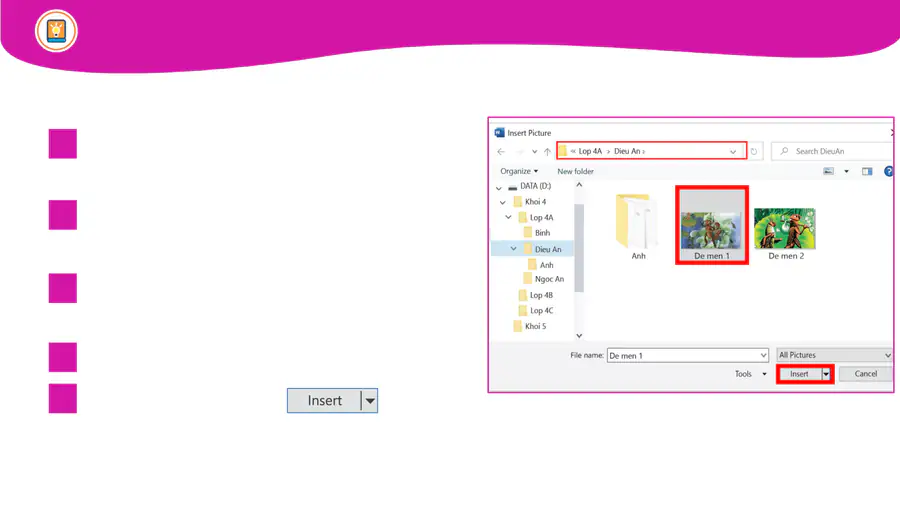Click the Up one level arrow
This screenshot has height=506, width=900.
click(x=547, y=152)
